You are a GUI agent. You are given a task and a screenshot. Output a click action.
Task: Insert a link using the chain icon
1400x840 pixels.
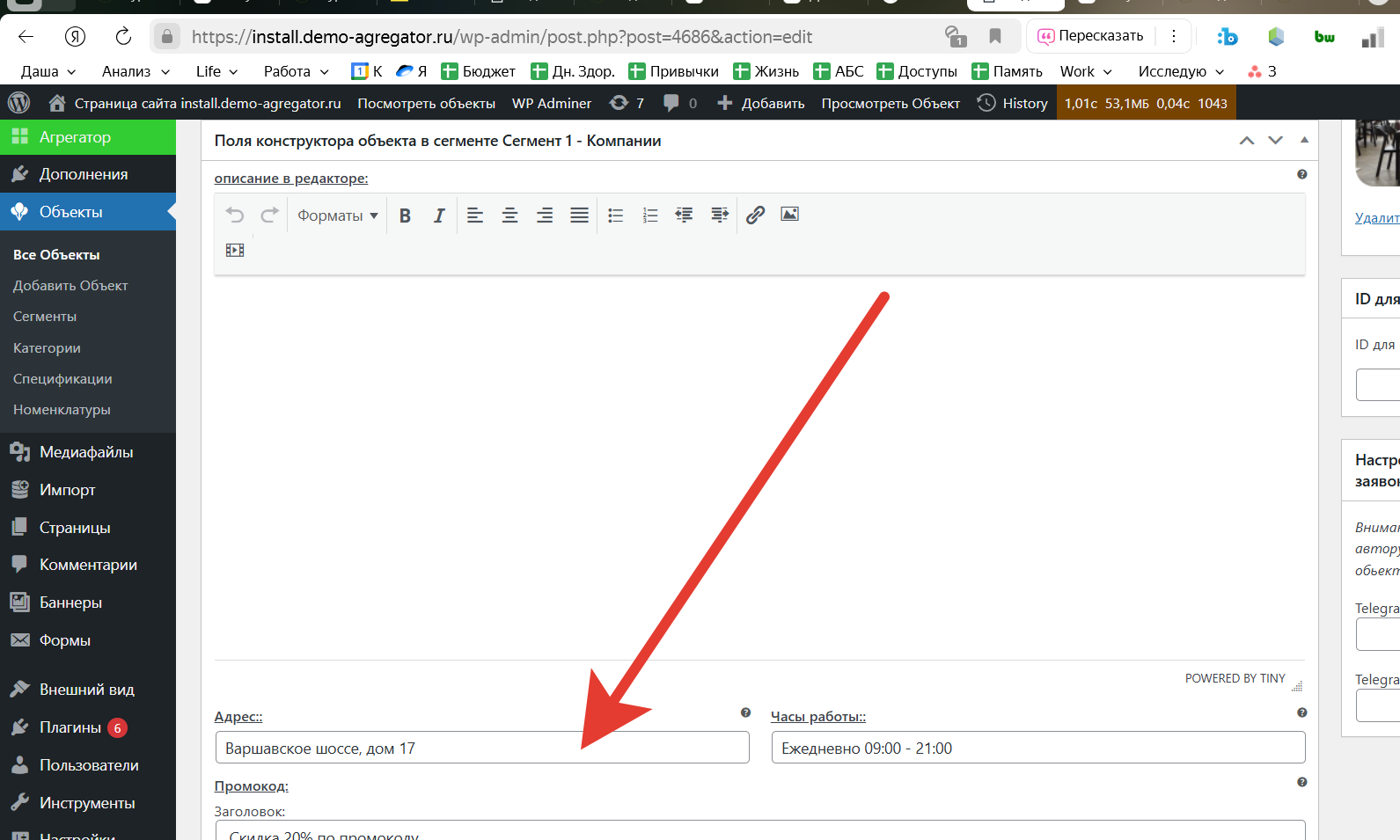click(755, 215)
